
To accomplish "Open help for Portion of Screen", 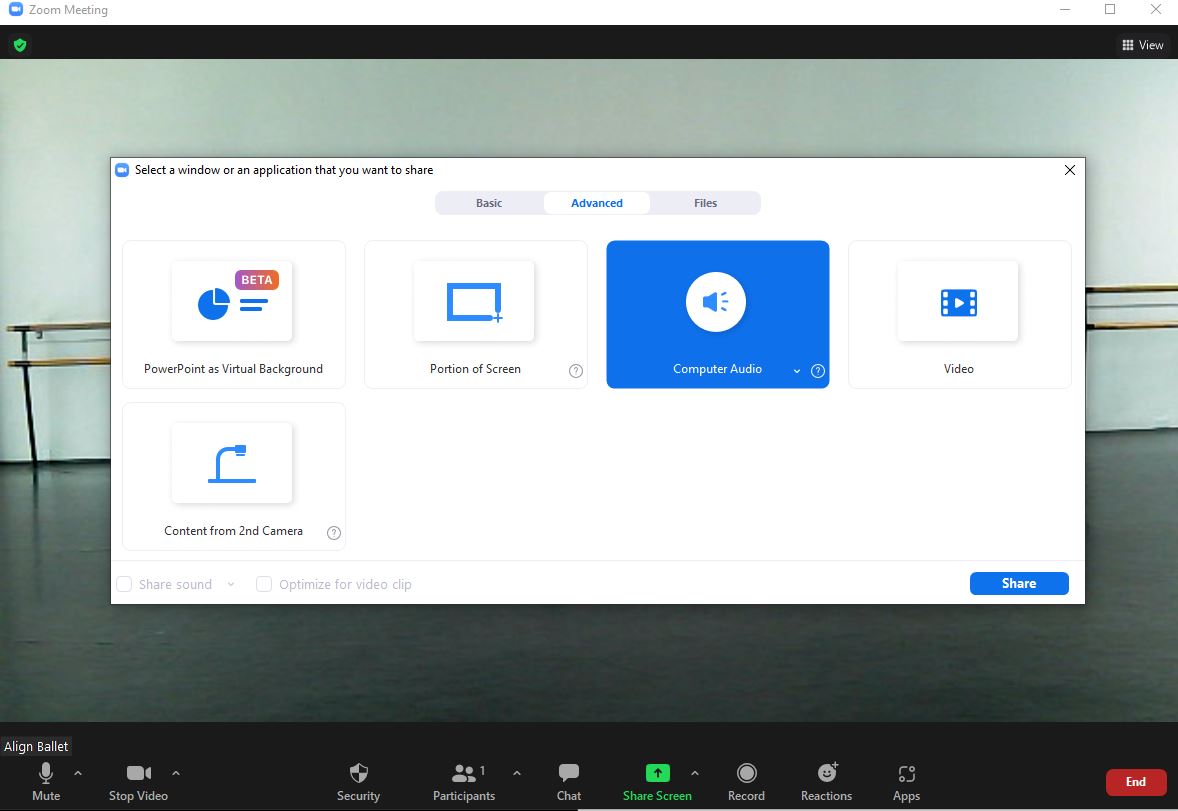I will point(575,371).
